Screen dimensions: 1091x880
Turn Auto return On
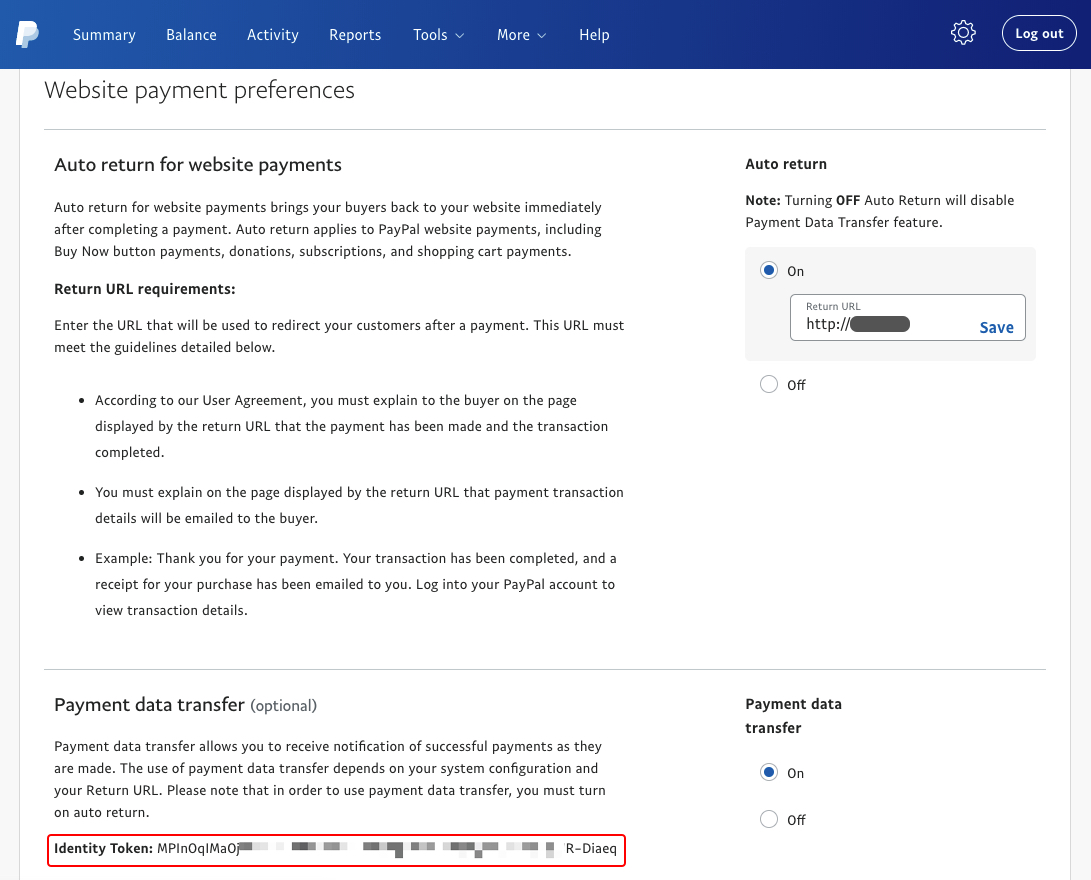769,271
